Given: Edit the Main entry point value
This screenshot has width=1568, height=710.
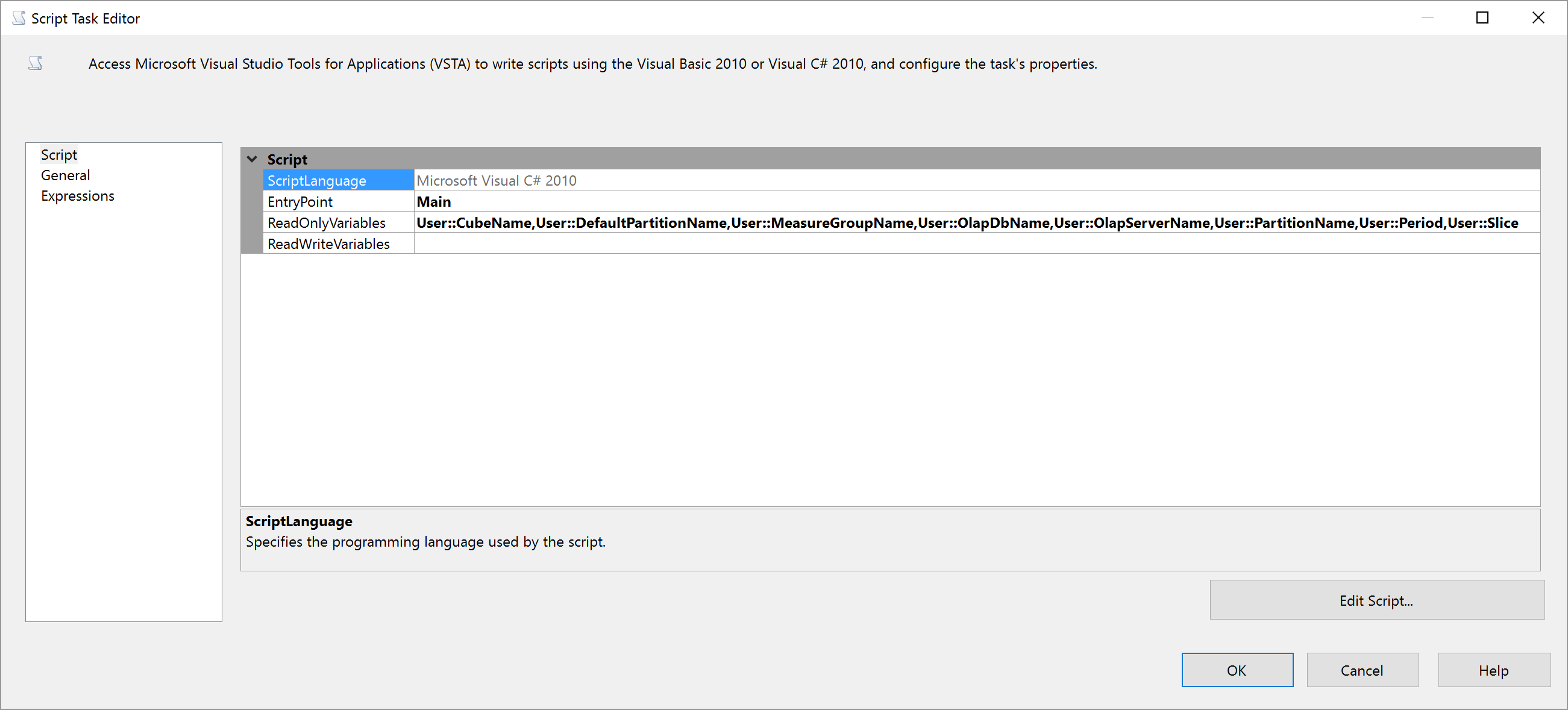Looking at the screenshot, I should [x=434, y=201].
